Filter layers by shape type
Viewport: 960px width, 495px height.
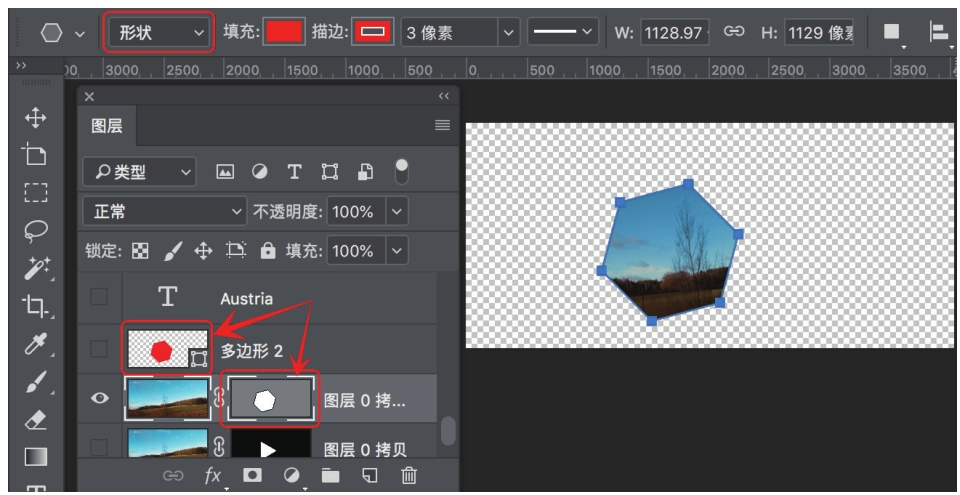click(329, 172)
